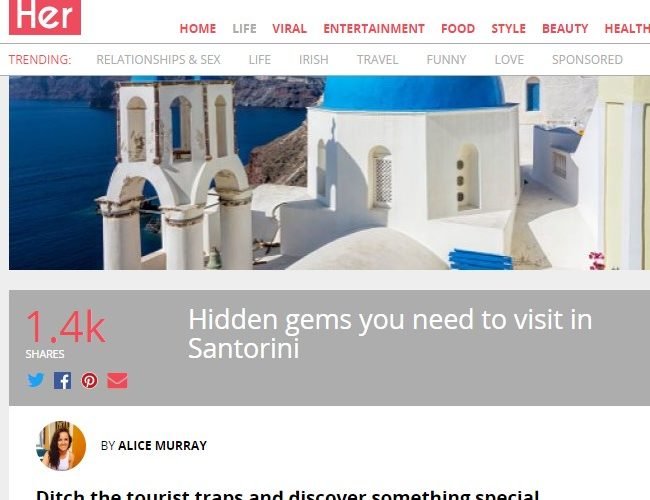Open the trending FUNNY topic

click(x=446, y=60)
